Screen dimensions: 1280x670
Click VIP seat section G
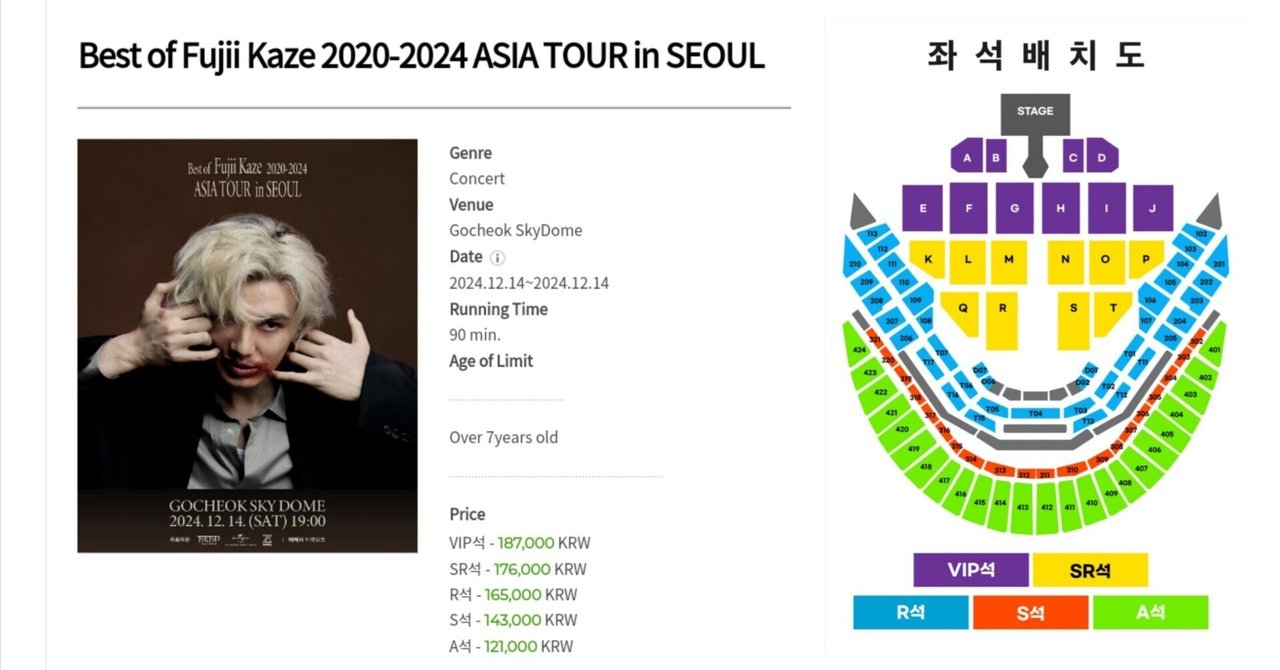tap(1014, 208)
